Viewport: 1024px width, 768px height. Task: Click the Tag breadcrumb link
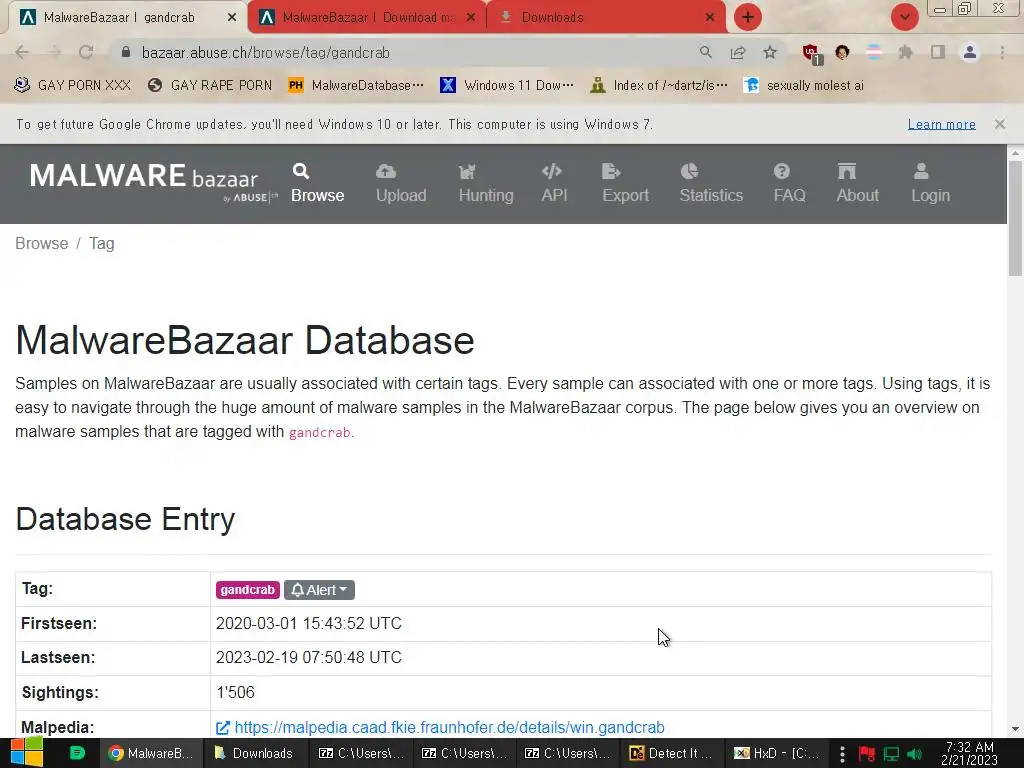tap(102, 244)
